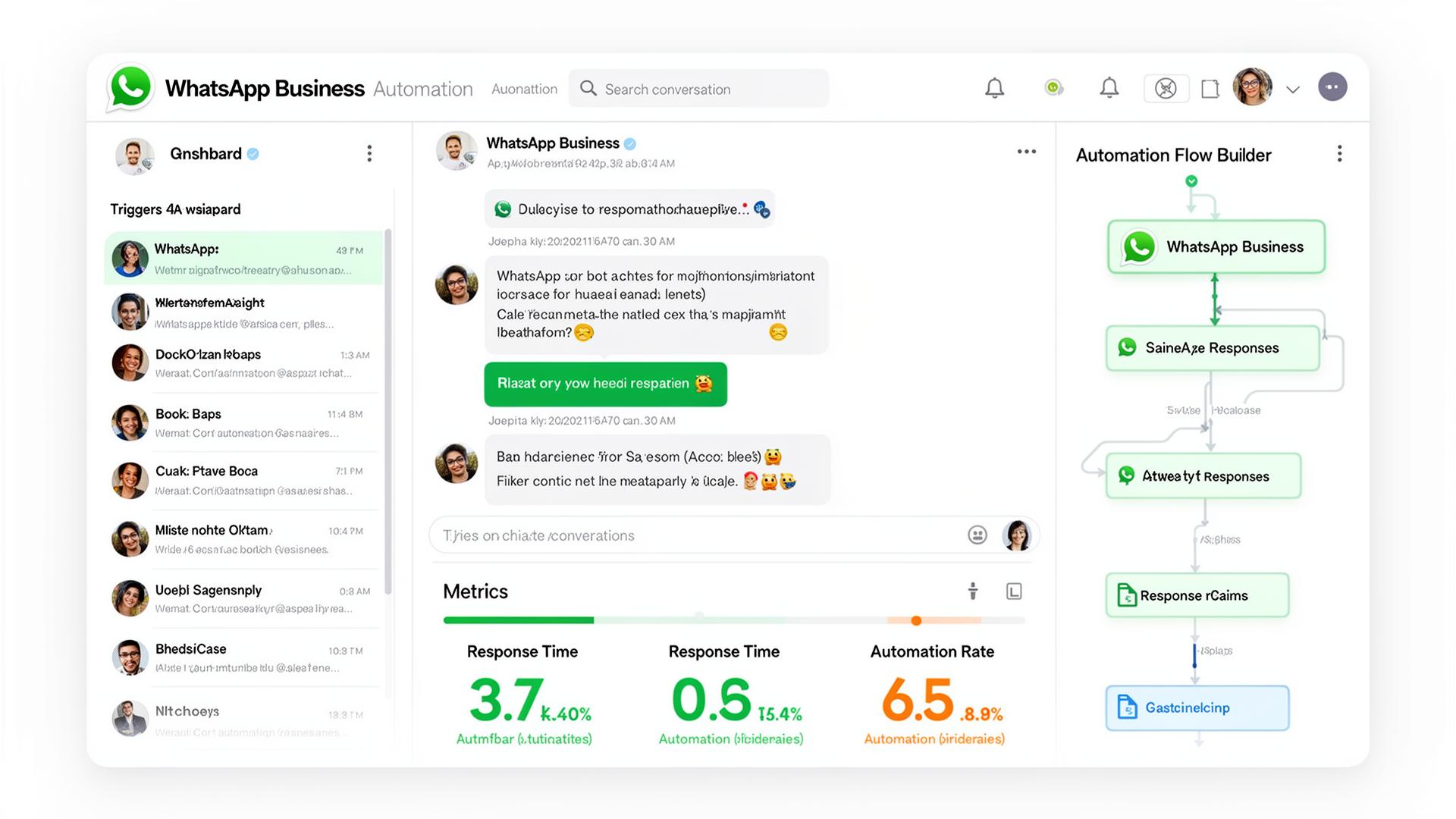The height and width of the screenshot is (819, 1456).
Task: Open the BhedsiCase conversation
Action: [x=243, y=658]
